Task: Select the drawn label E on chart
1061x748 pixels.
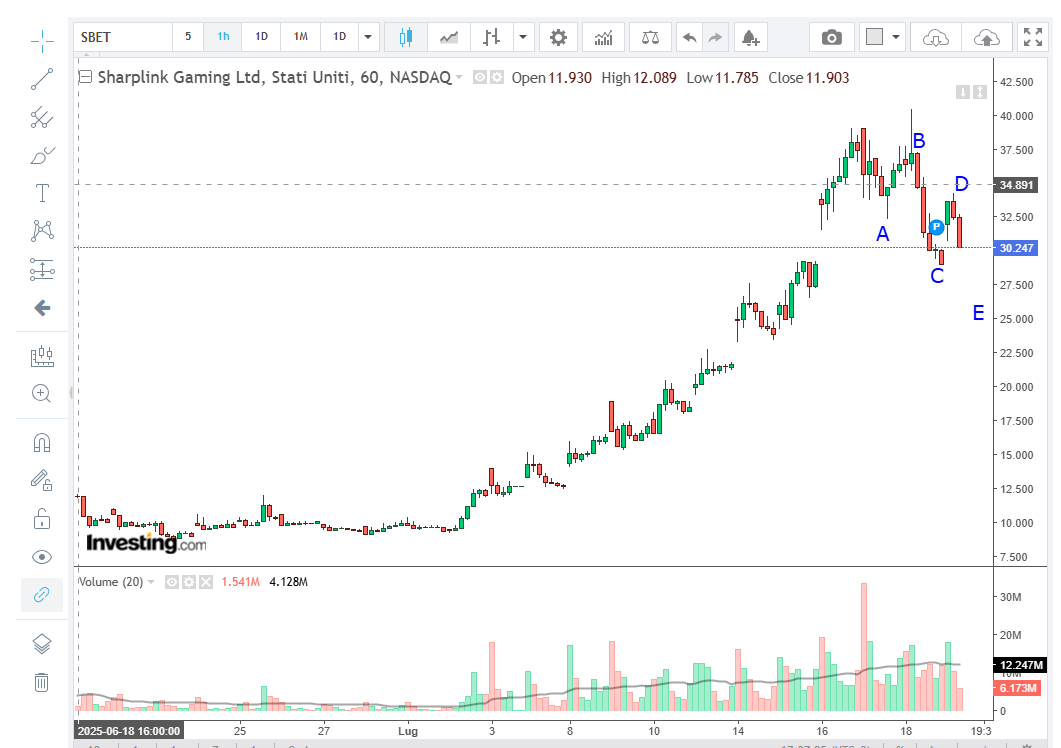Action: (x=978, y=313)
